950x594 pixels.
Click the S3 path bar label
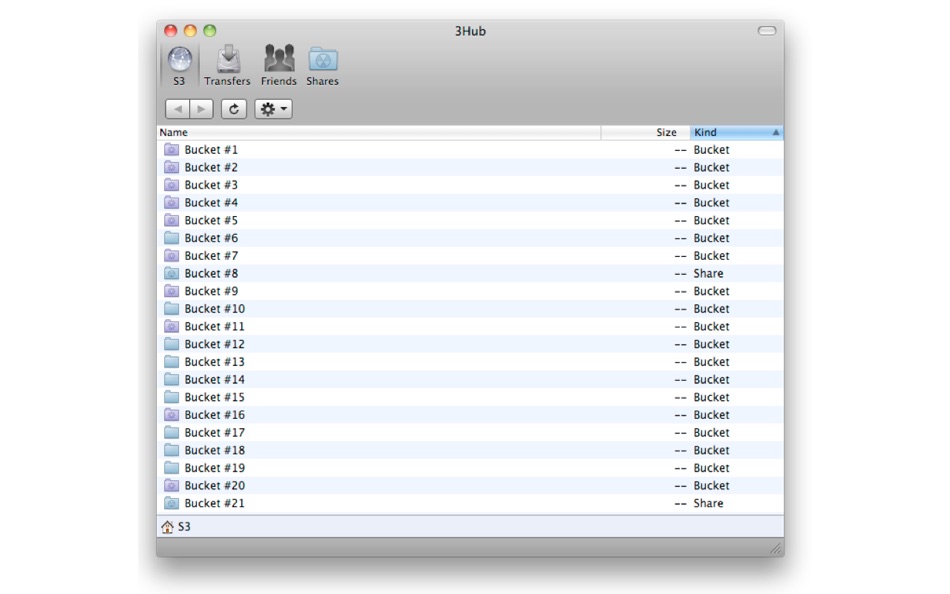pos(184,526)
